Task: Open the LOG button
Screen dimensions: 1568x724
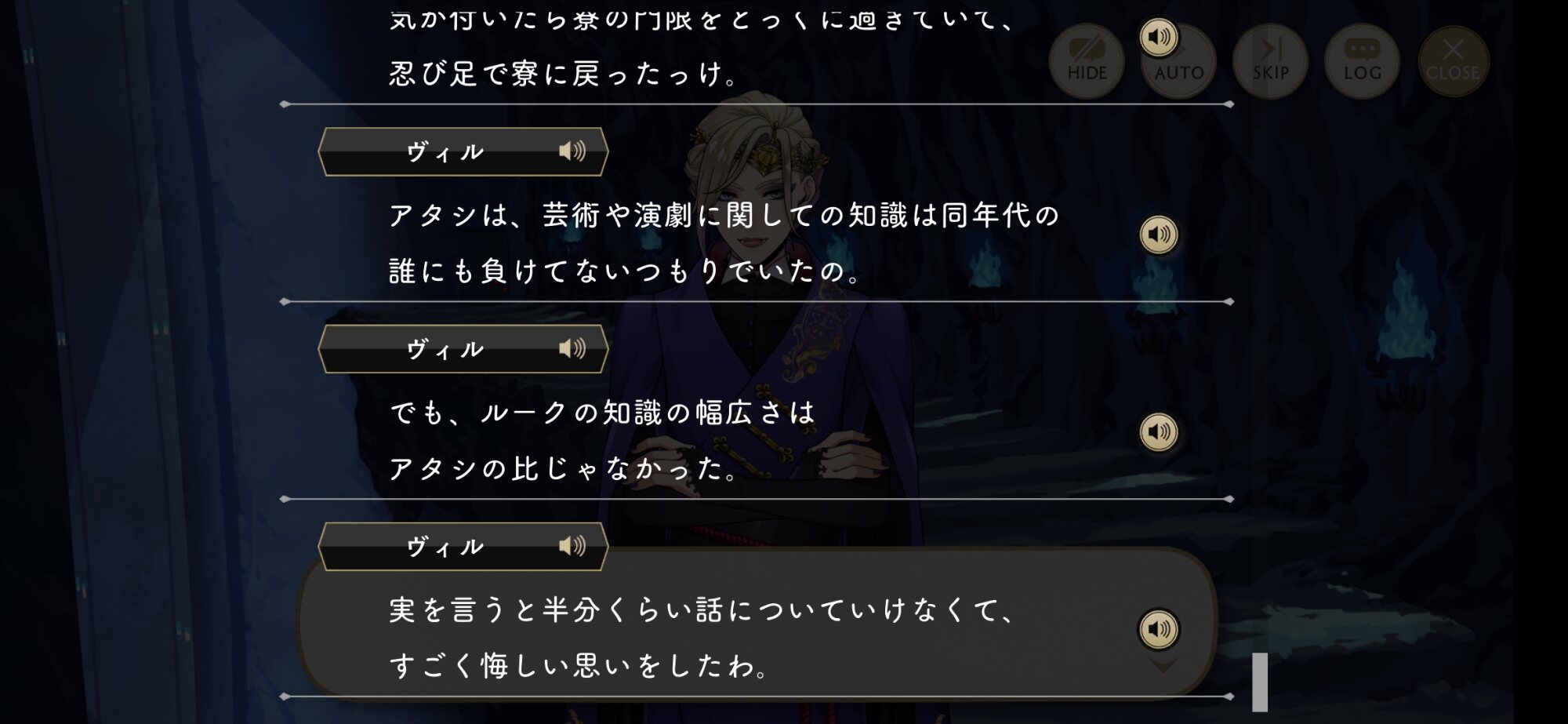Action: coord(1363,61)
